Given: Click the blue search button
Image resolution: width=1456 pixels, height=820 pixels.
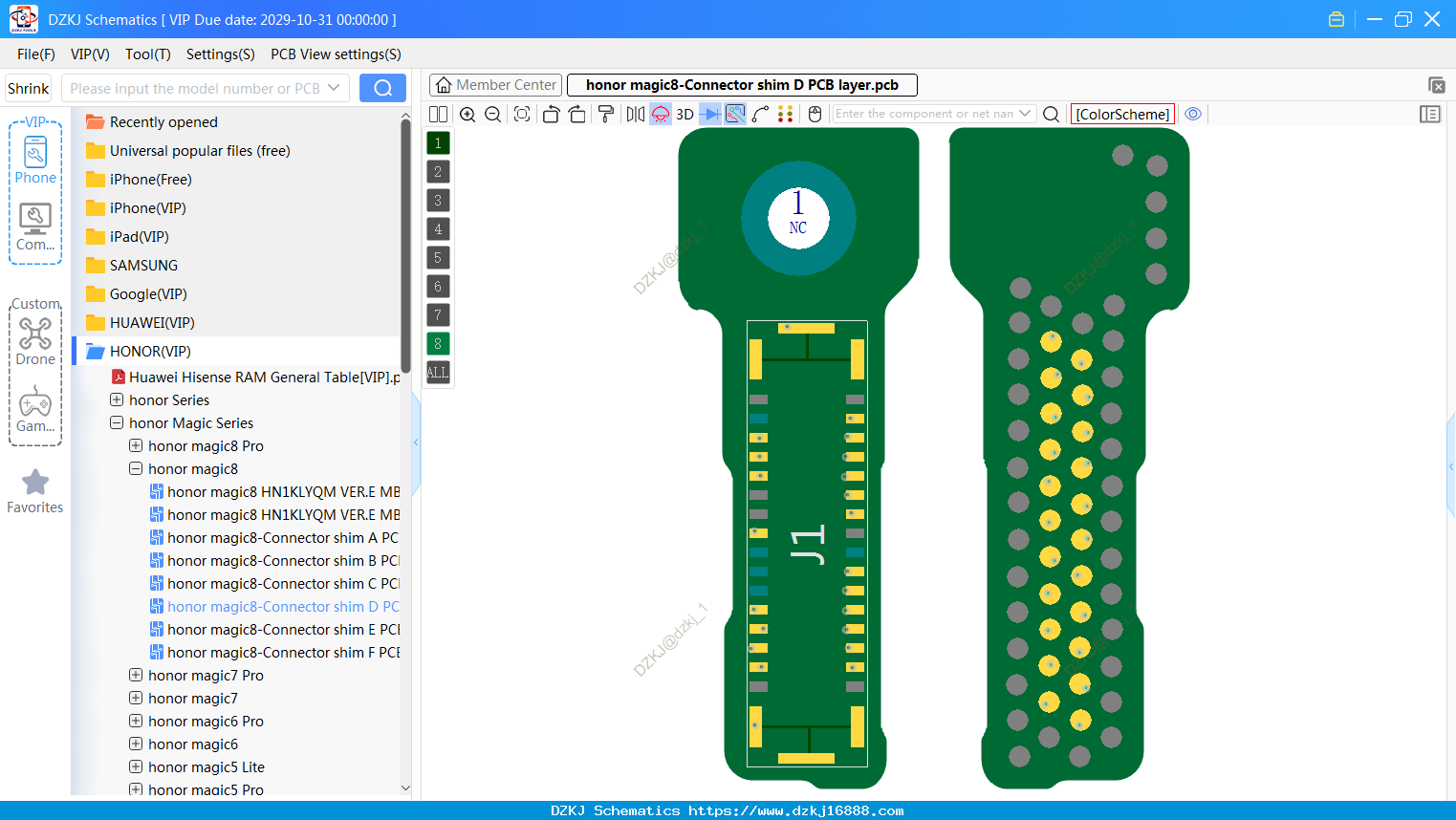Looking at the screenshot, I should pyautogui.click(x=382, y=88).
